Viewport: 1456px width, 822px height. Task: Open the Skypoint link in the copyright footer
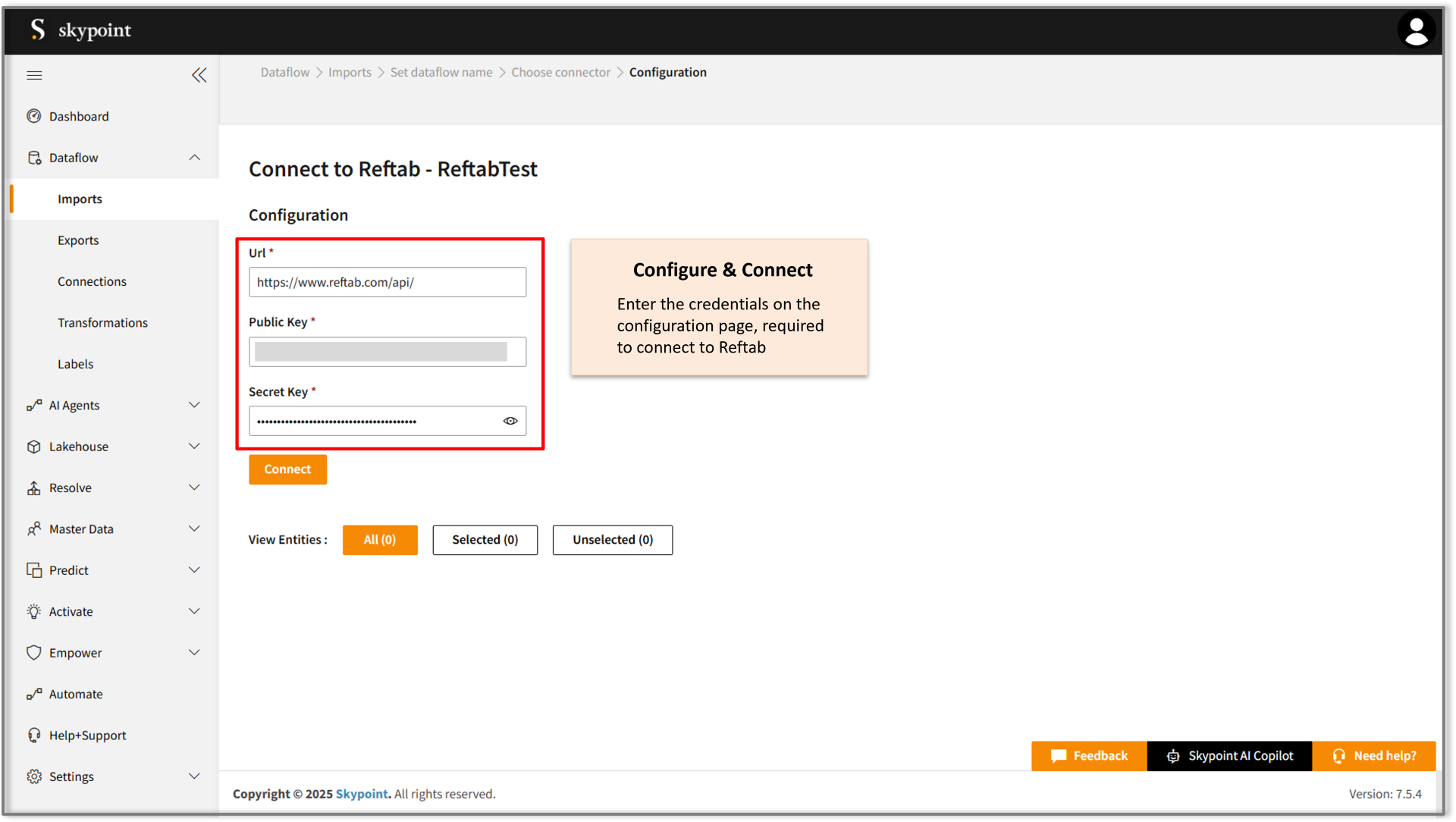[x=362, y=794]
